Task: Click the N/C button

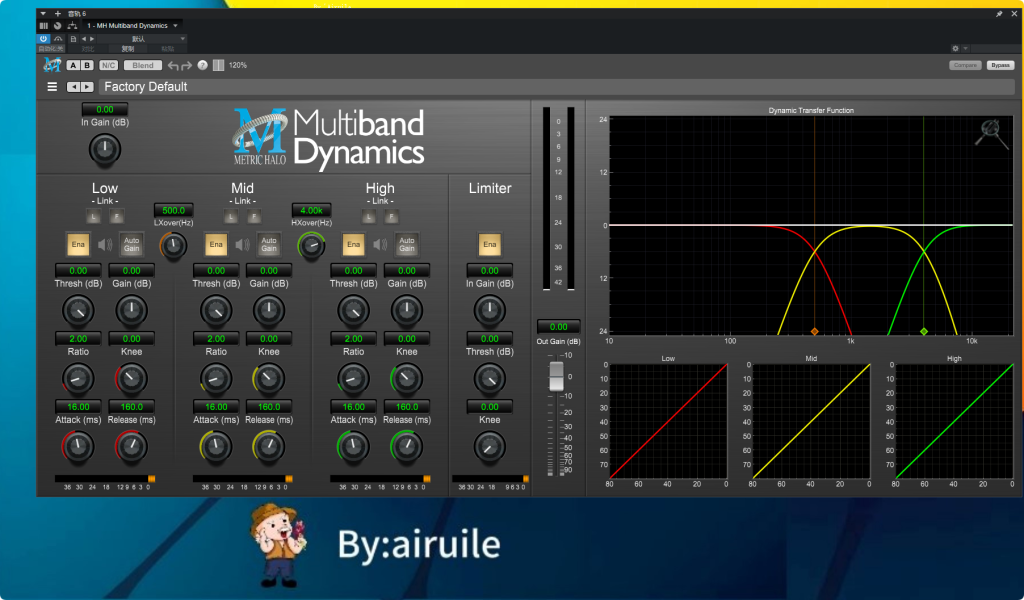Action: click(108, 65)
